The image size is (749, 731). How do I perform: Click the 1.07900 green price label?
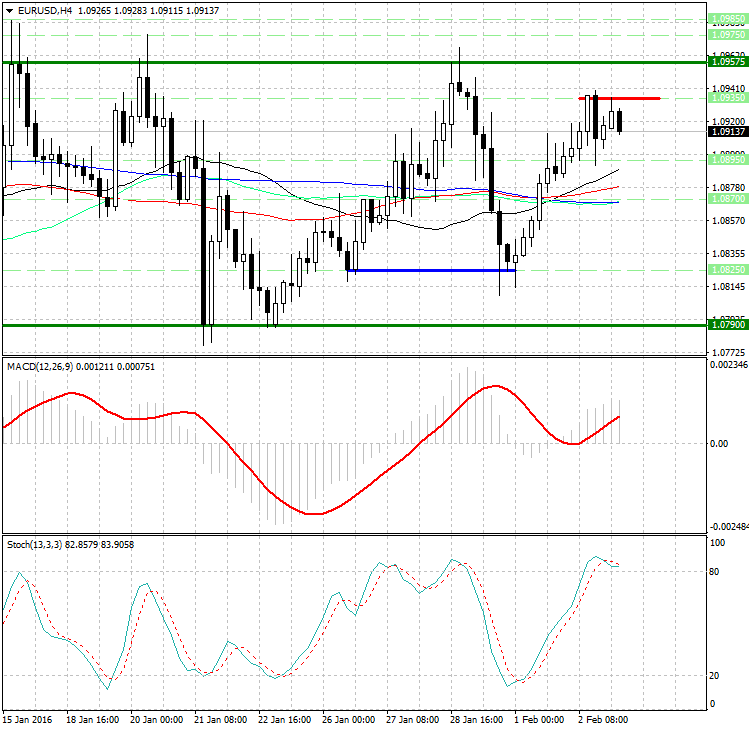tap(726, 325)
